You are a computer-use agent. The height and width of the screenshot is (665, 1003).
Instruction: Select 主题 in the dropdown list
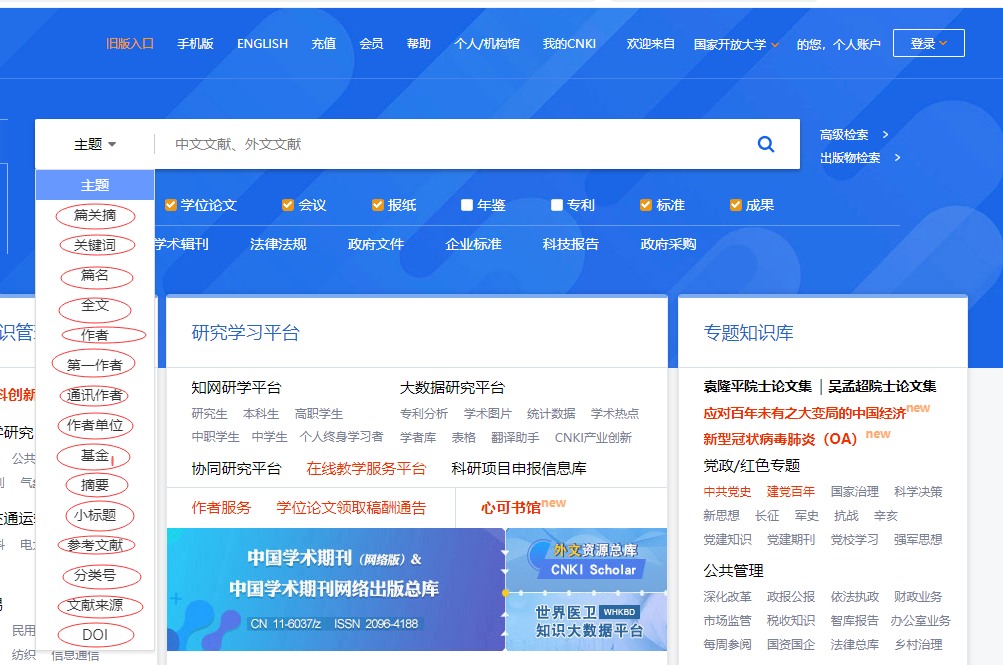(x=95, y=185)
